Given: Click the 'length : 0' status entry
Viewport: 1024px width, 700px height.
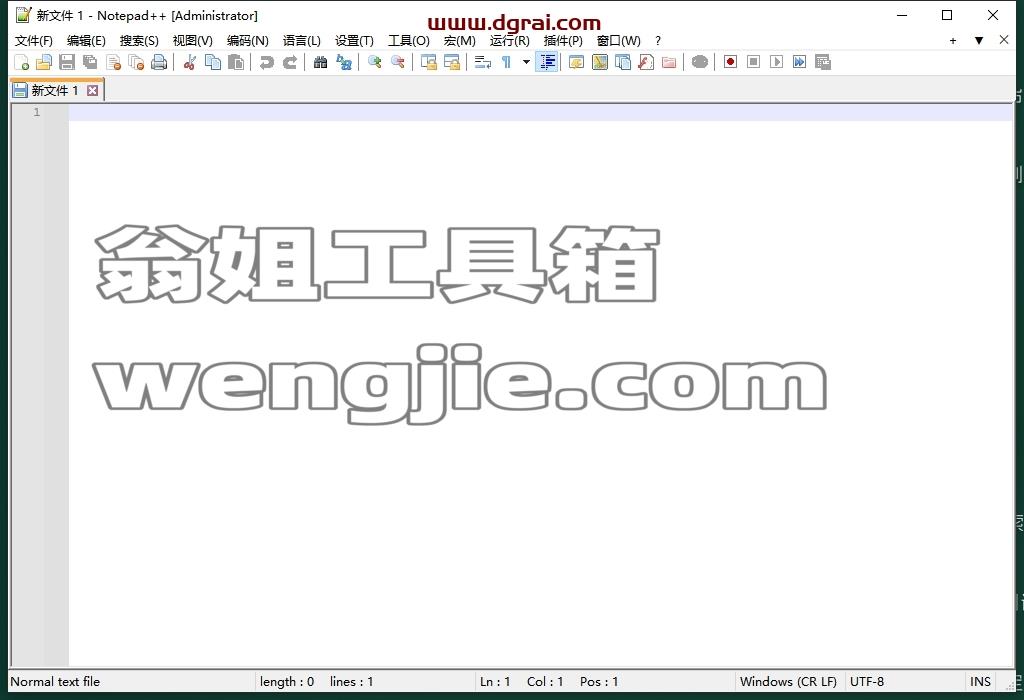Looking at the screenshot, I should [287, 681].
